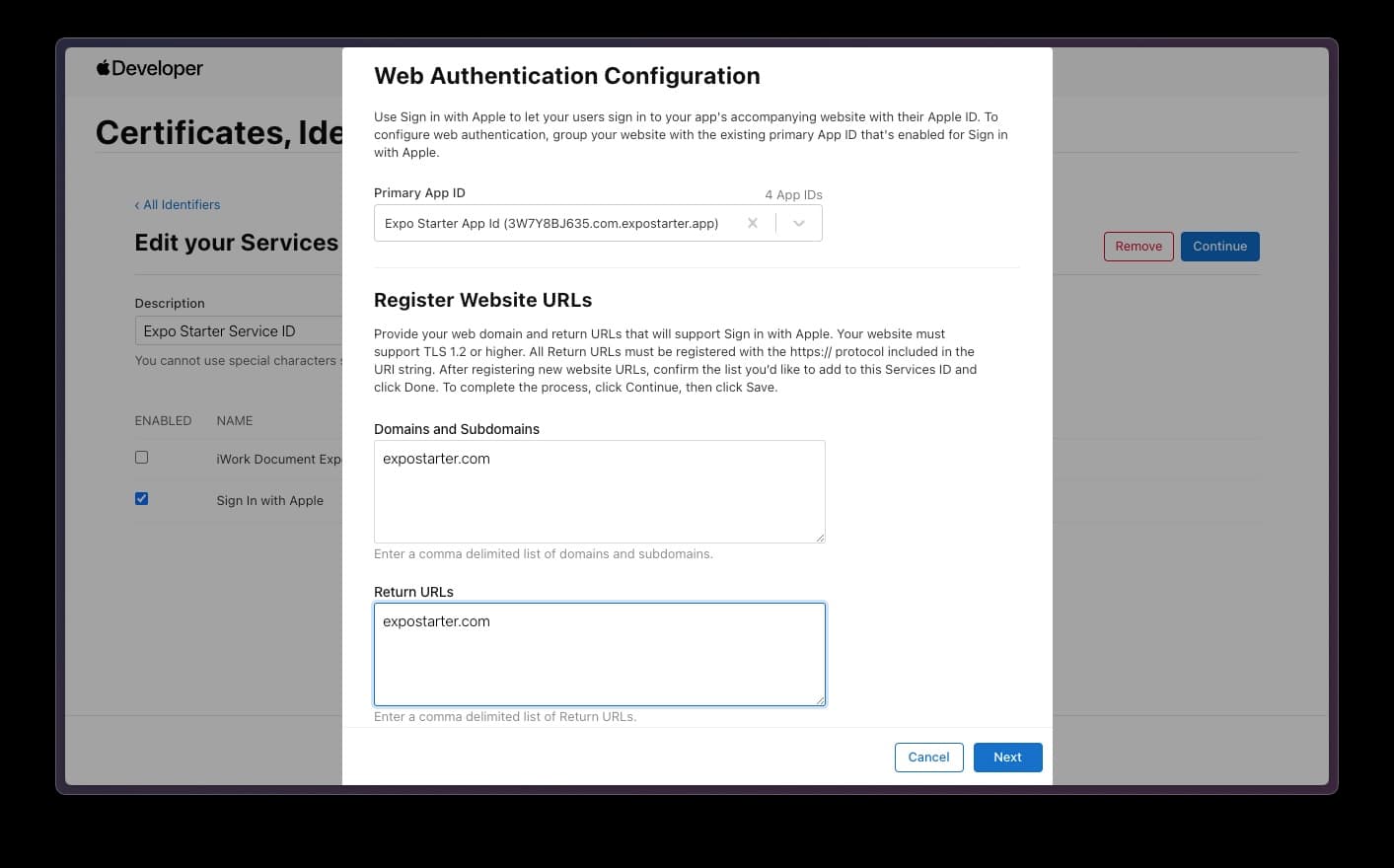Image resolution: width=1394 pixels, height=868 pixels.
Task: Click the 'Domains and Subdomains' label
Action: pyautogui.click(x=457, y=429)
